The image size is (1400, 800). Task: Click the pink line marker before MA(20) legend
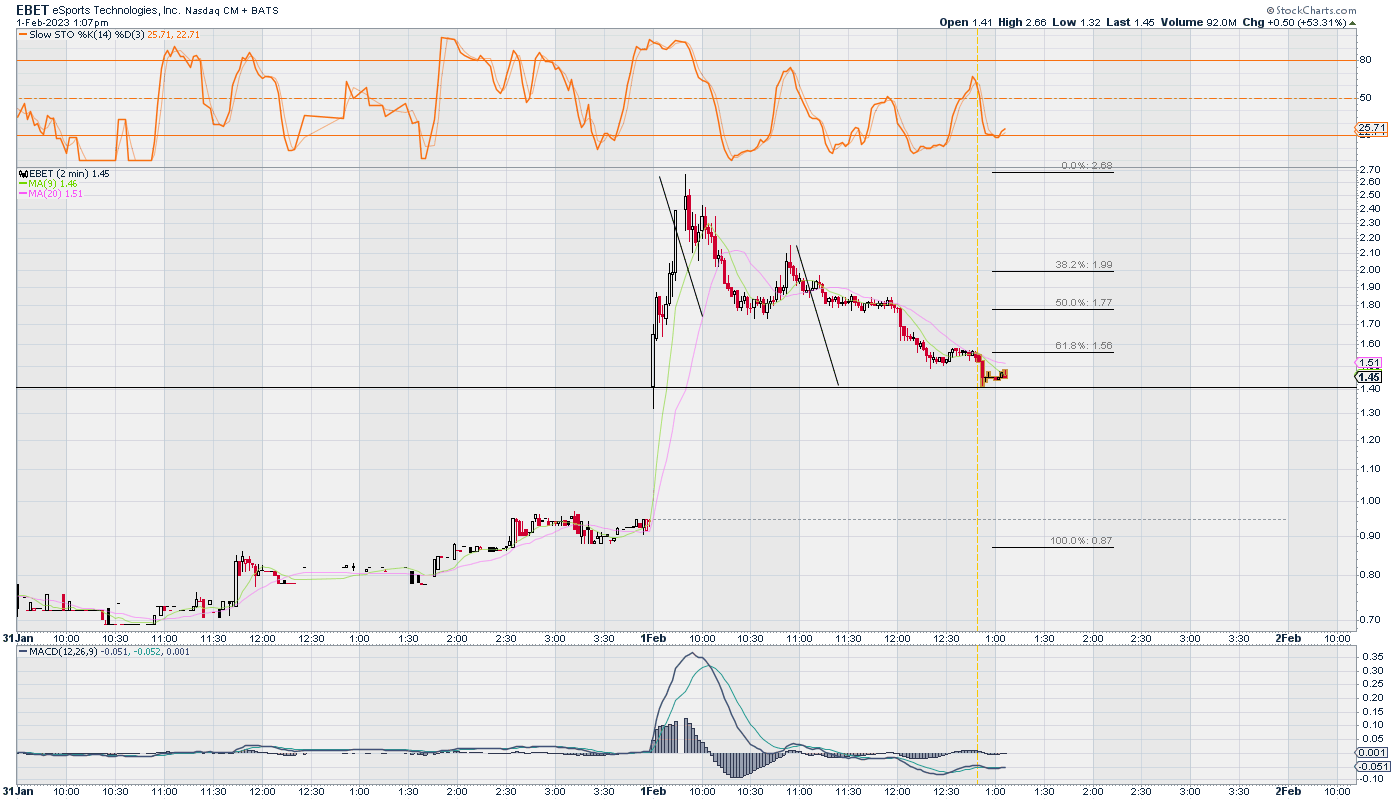point(23,194)
